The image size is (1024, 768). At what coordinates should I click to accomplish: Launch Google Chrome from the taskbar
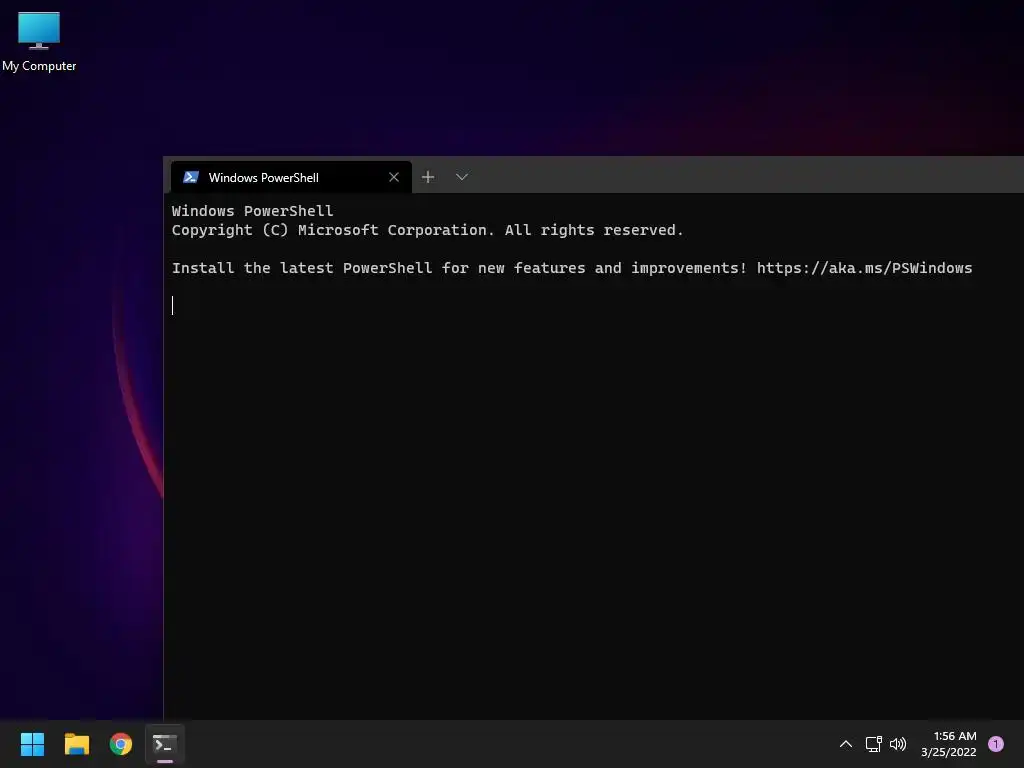[121, 744]
